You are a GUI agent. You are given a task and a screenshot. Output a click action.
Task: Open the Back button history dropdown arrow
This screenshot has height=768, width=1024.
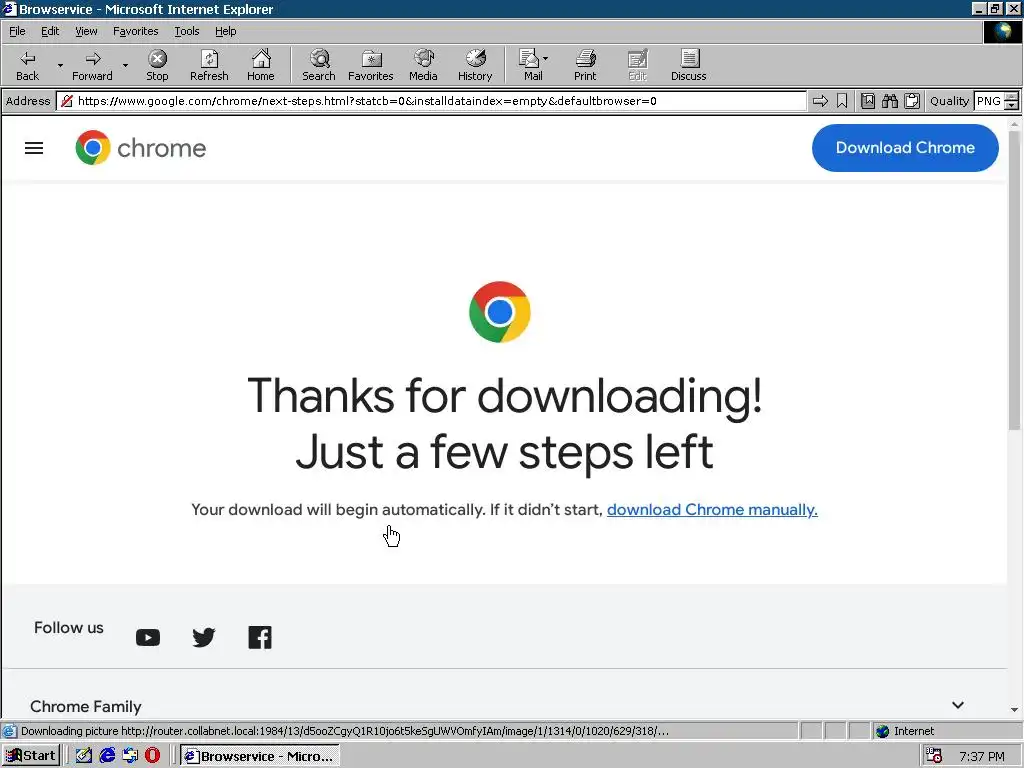pos(60,65)
